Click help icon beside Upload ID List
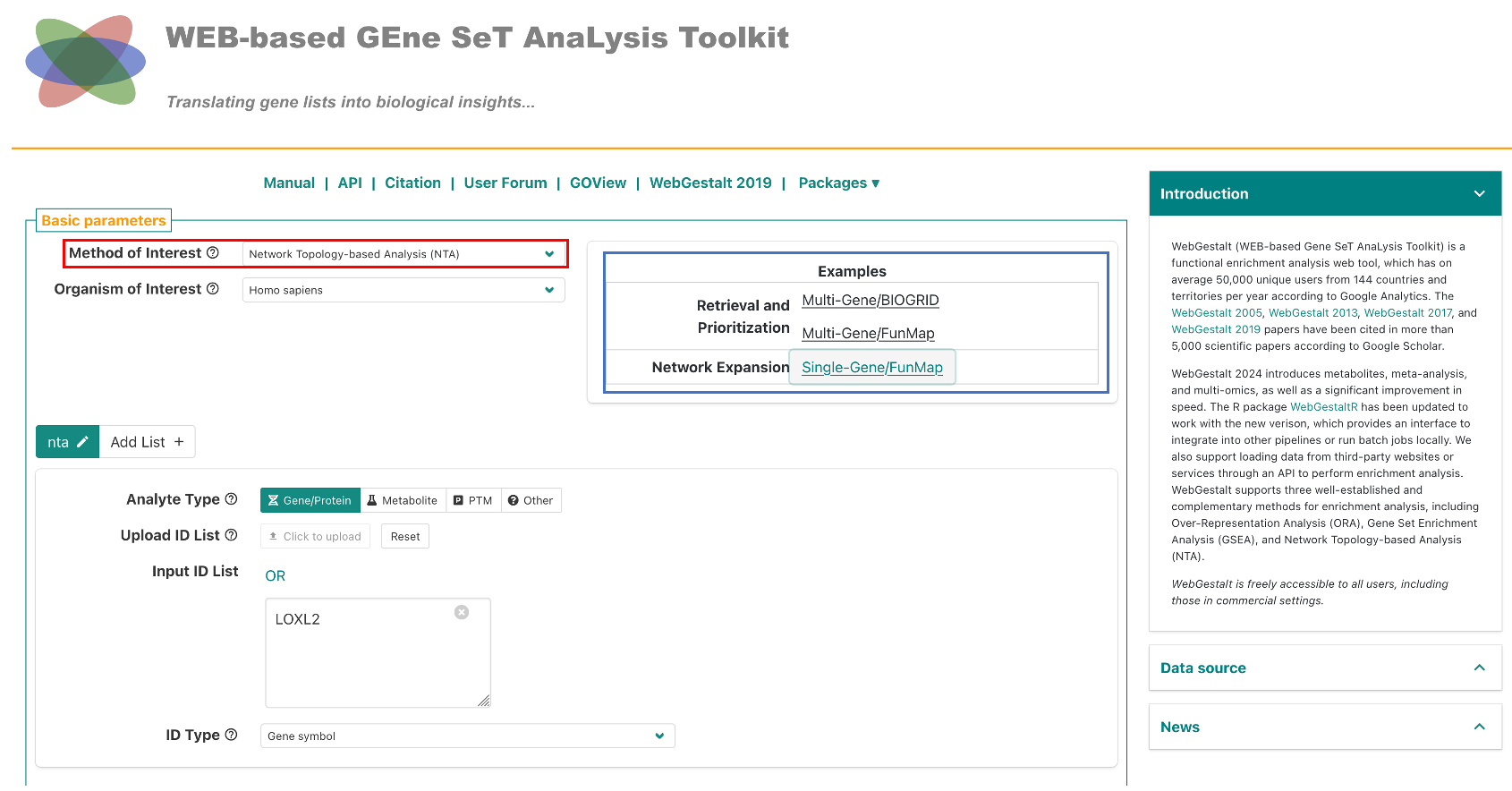This screenshot has height=791, width=1512. [231, 535]
